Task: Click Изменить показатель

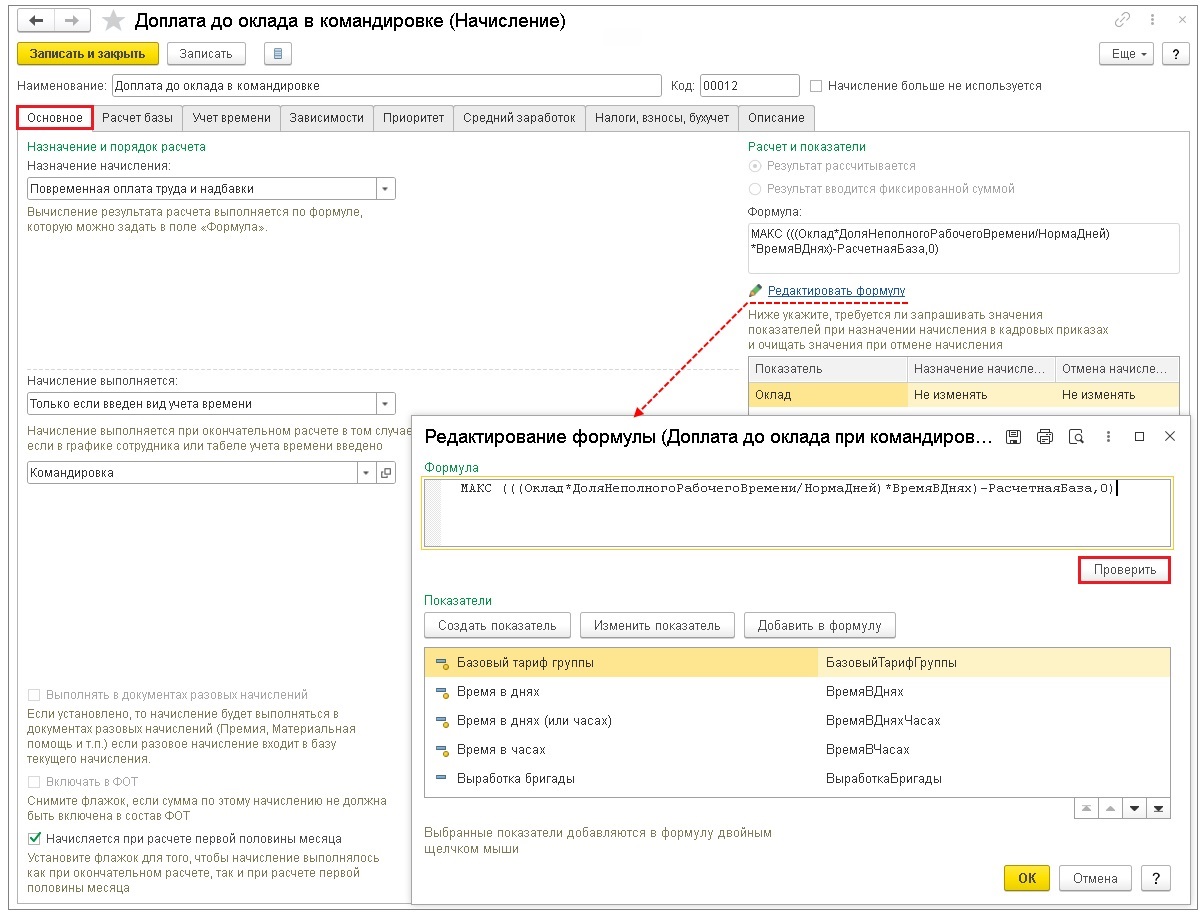Action: click(x=657, y=626)
